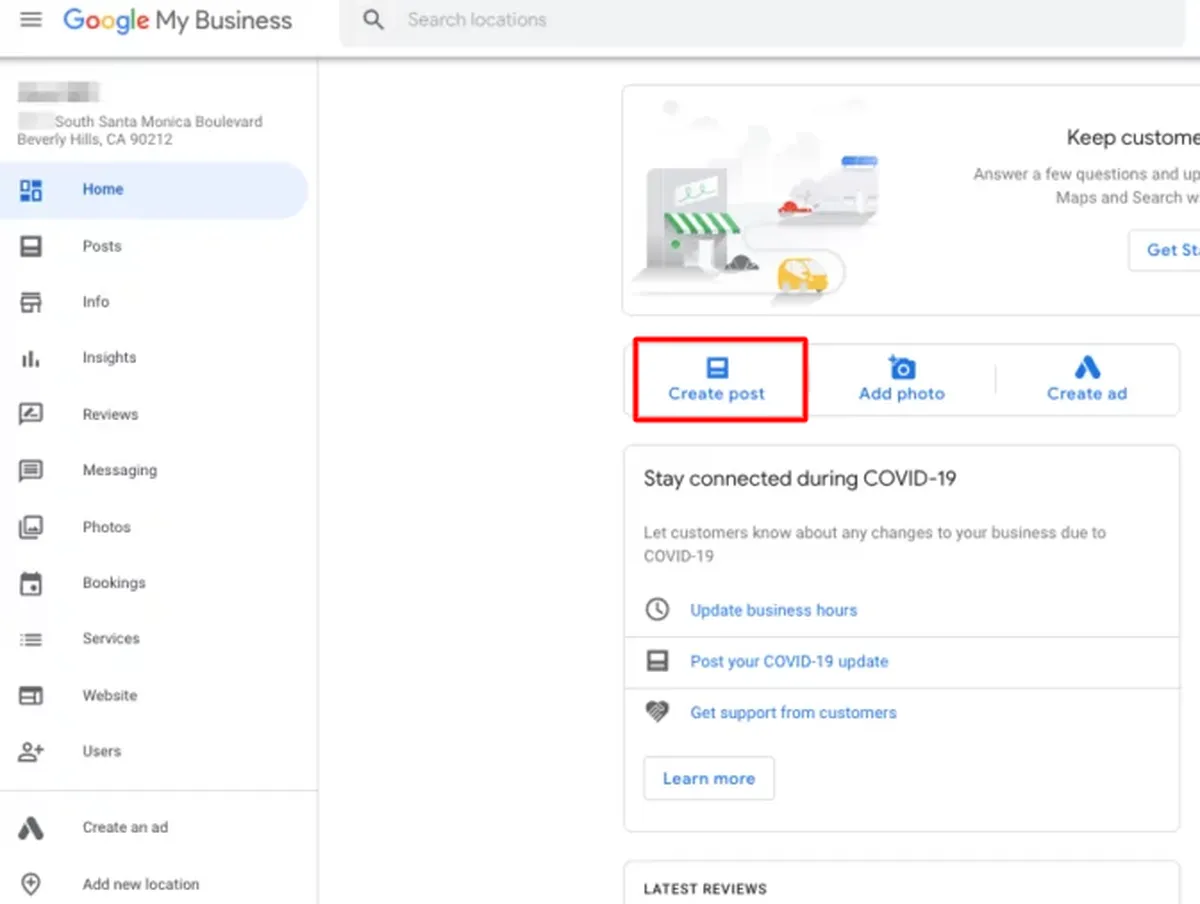The width and height of the screenshot is (1200, 904).
Task: Open Website menu item
Action: [x=110, y=695]
